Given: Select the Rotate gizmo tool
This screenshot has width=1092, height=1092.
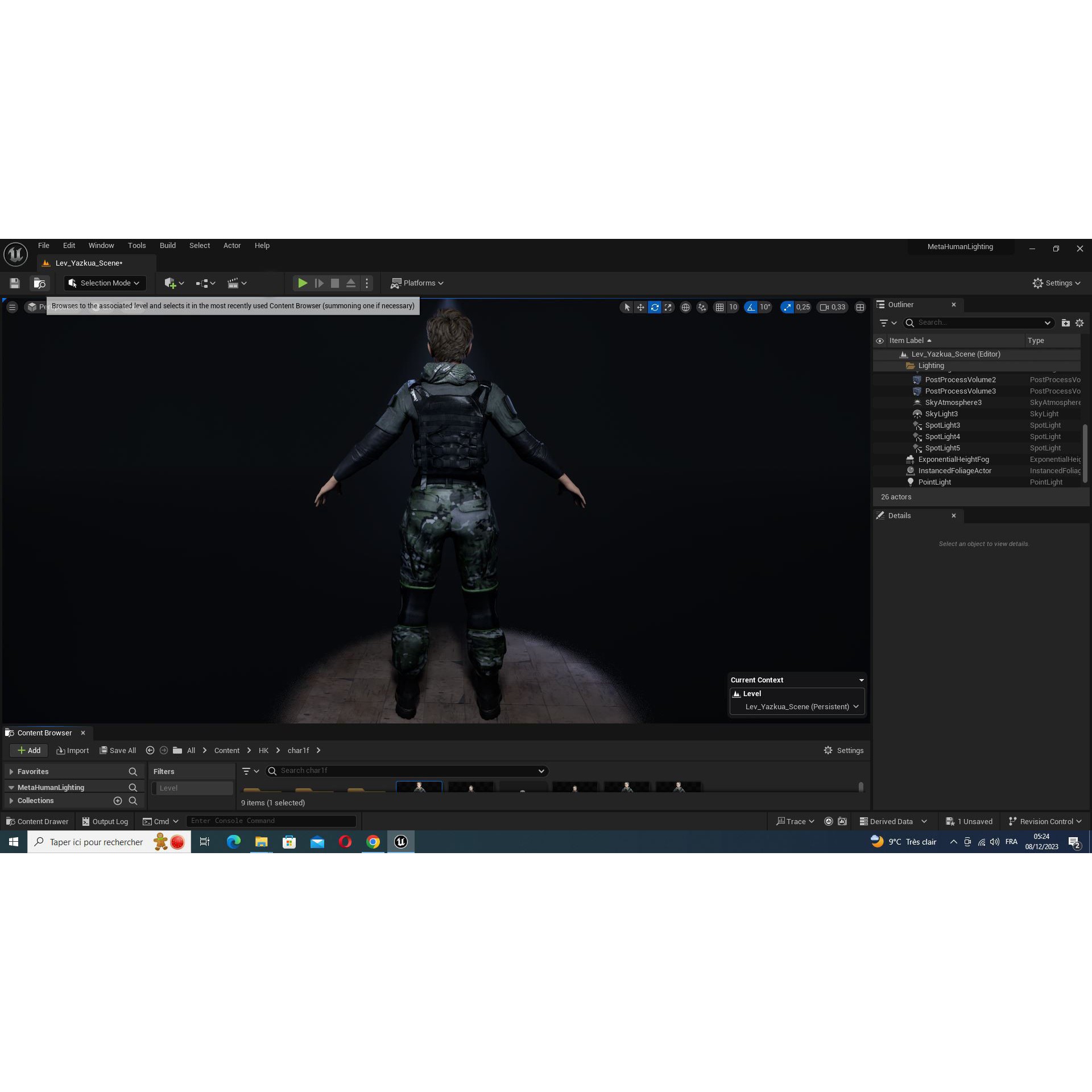Looking at the screenshot, I should click(x=655, y=307).
